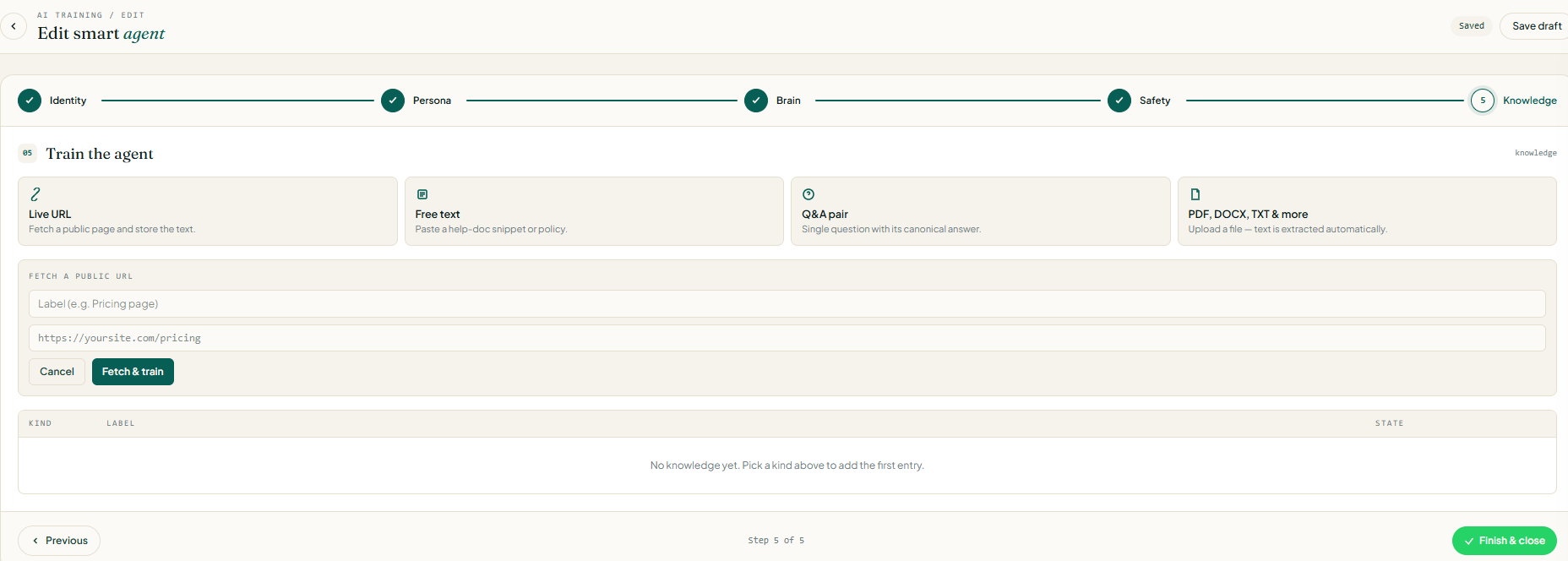
Task: Click the Persona step checkmark circle
Action: pos(393,101)
